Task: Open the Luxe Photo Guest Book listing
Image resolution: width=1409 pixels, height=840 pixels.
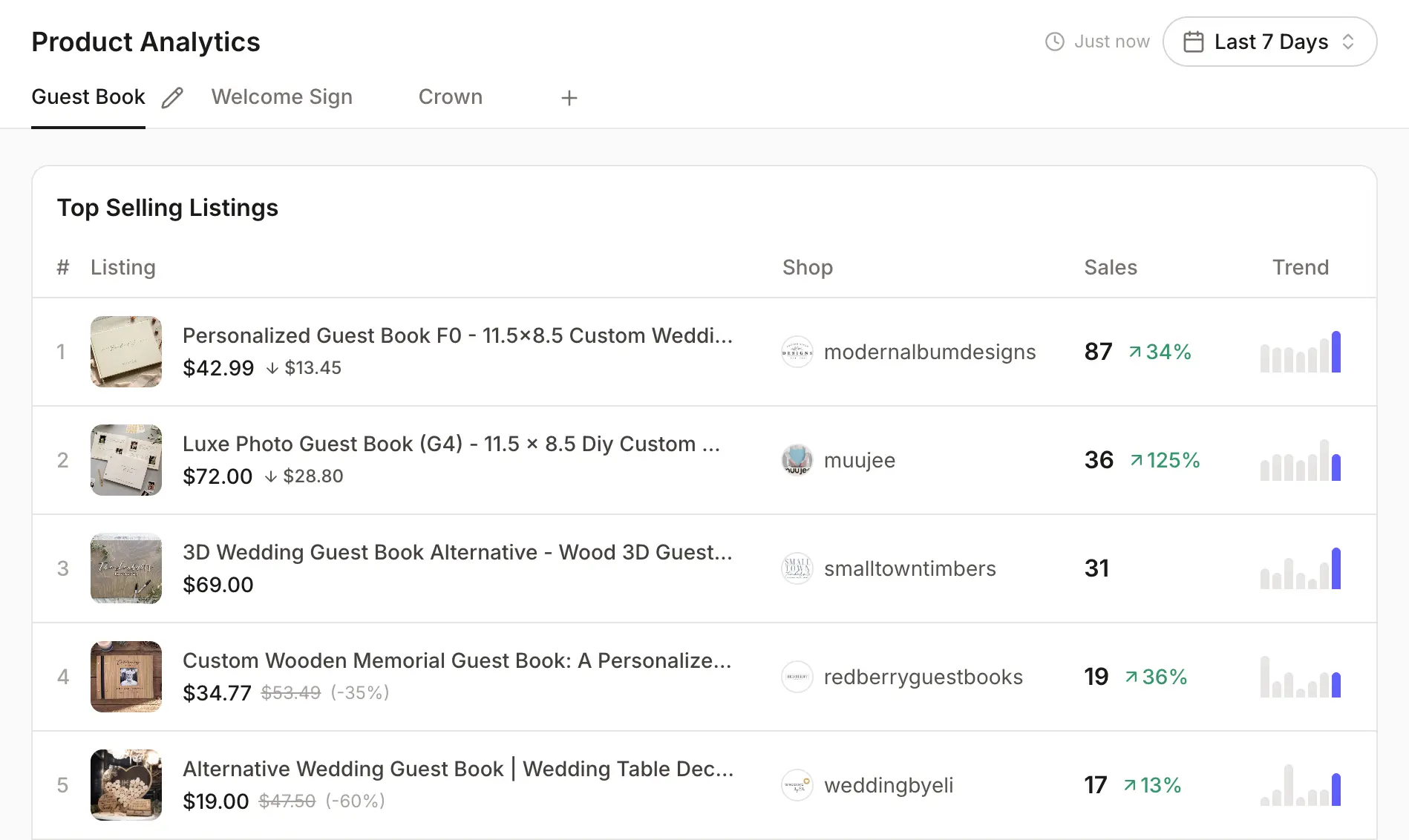Action: point(451,444)
